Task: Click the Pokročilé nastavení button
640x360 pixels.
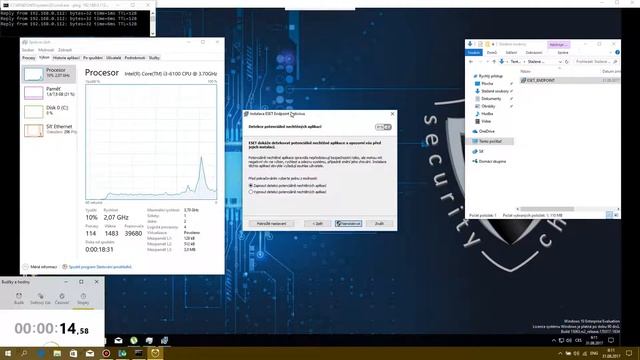Action: (271, 224)
